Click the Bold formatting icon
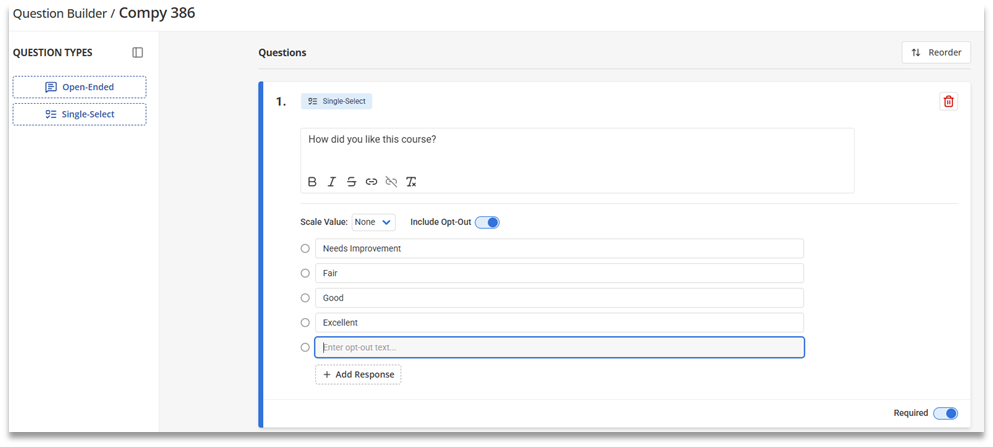Screen dimensions: 993x447 point(312,182)
